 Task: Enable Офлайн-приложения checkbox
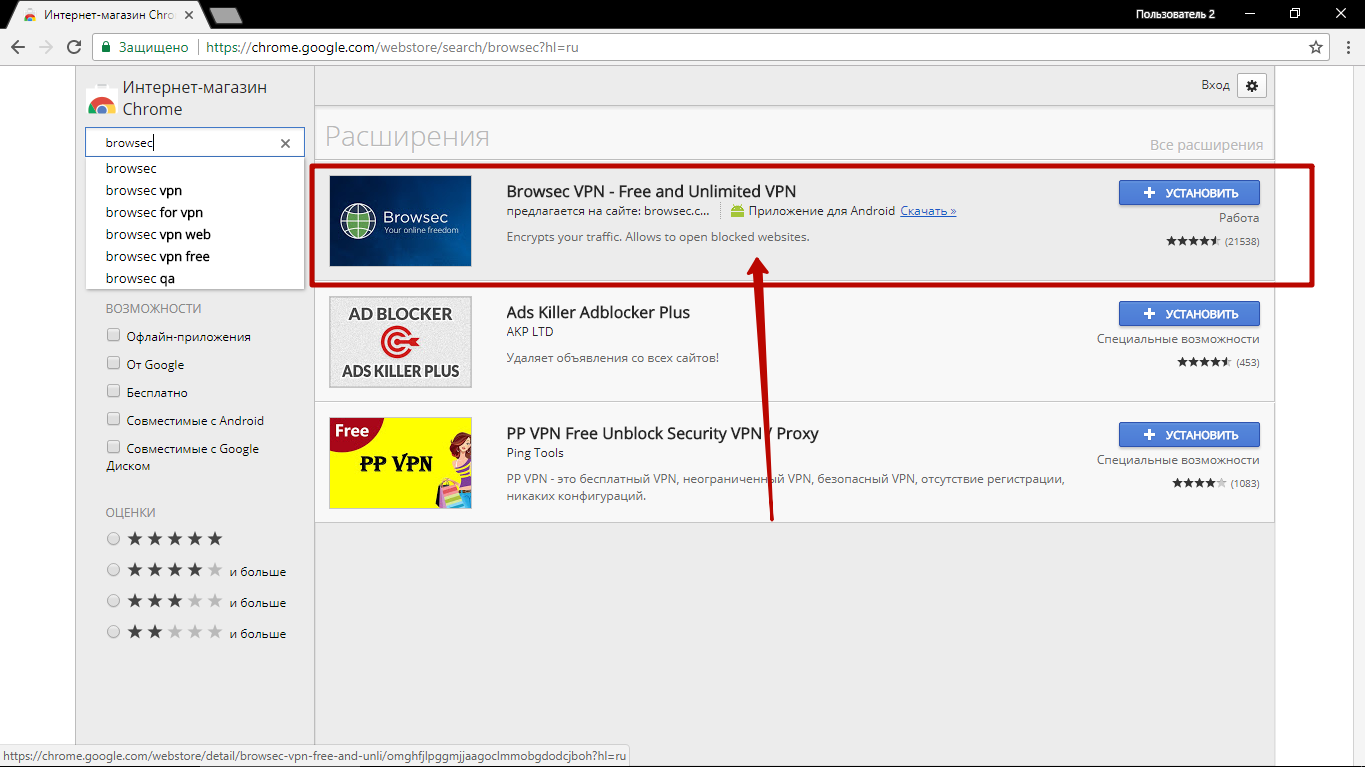point(113,336)
